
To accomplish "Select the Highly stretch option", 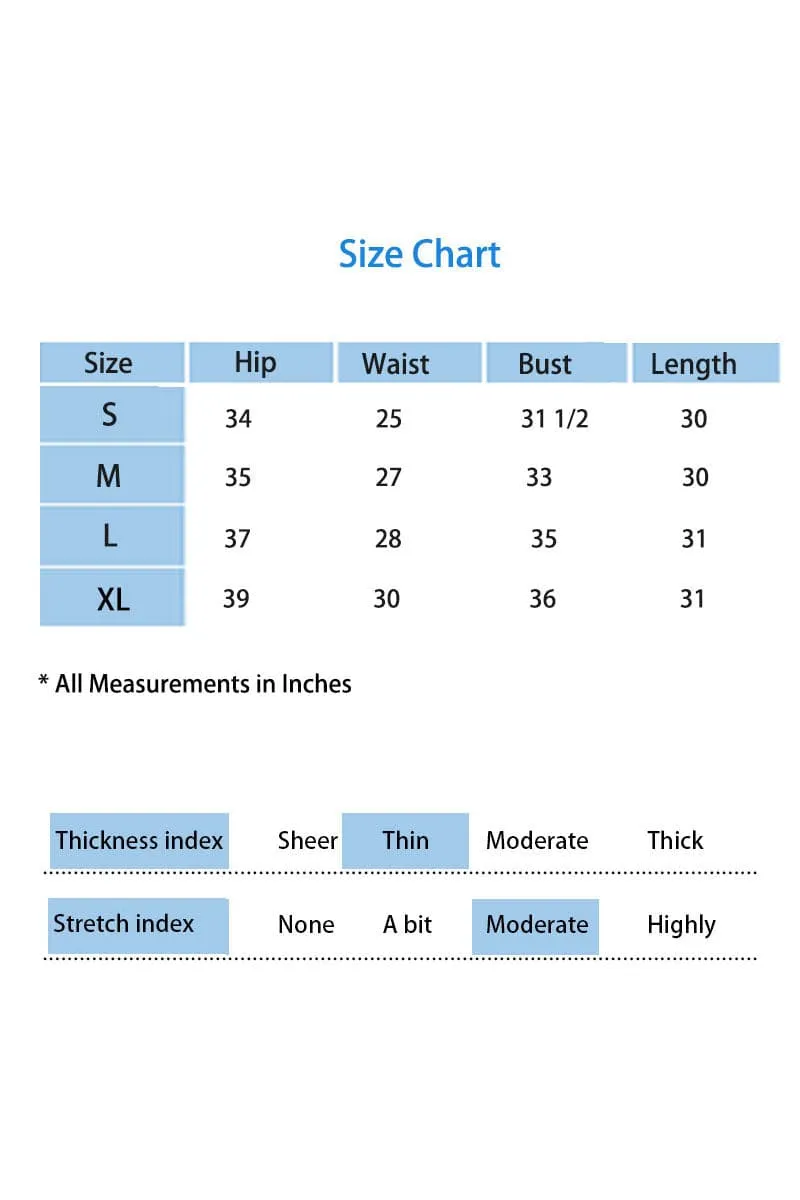I will [x=681, y=925].
